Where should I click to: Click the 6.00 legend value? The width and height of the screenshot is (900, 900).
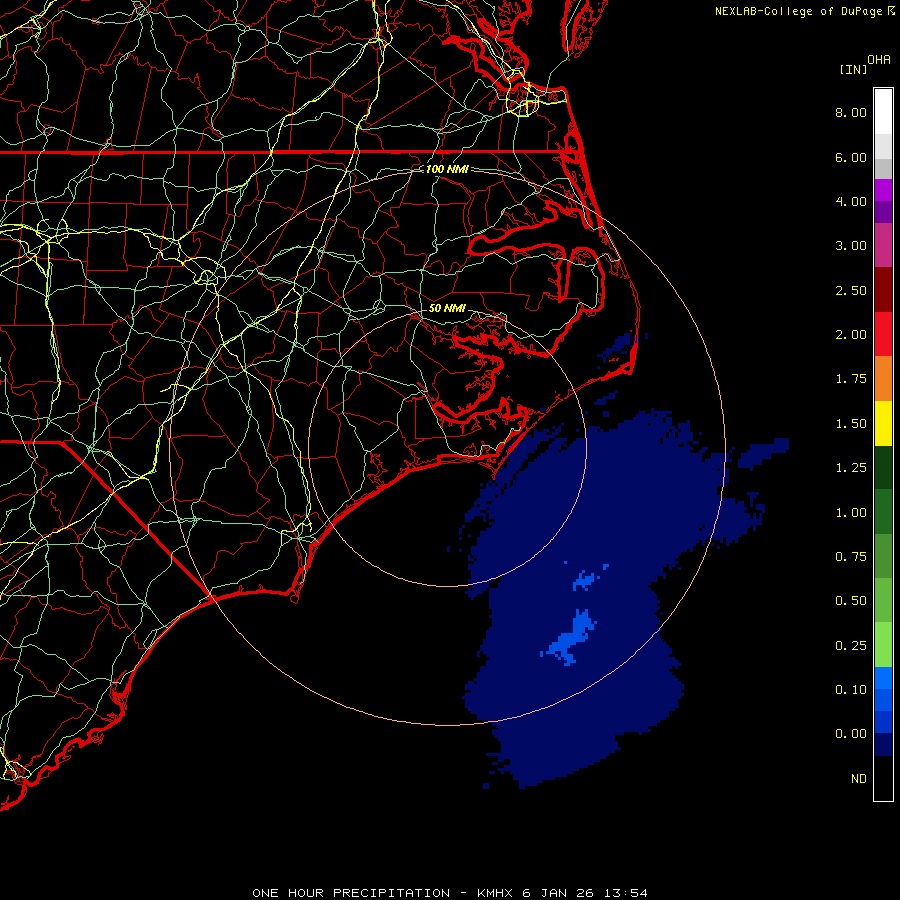[x=851, y=157]
